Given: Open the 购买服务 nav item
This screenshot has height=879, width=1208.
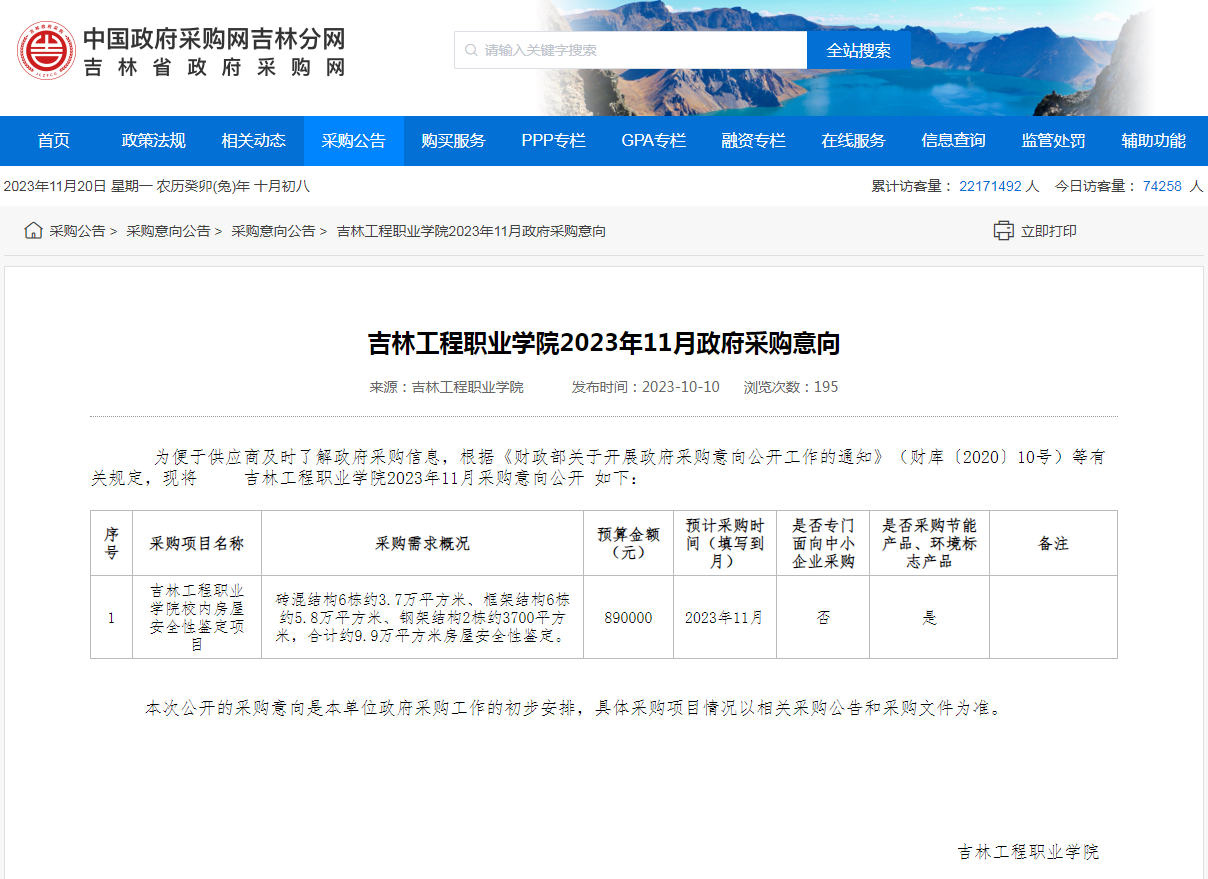Looking at the screenshot, I should click(453, 141).
